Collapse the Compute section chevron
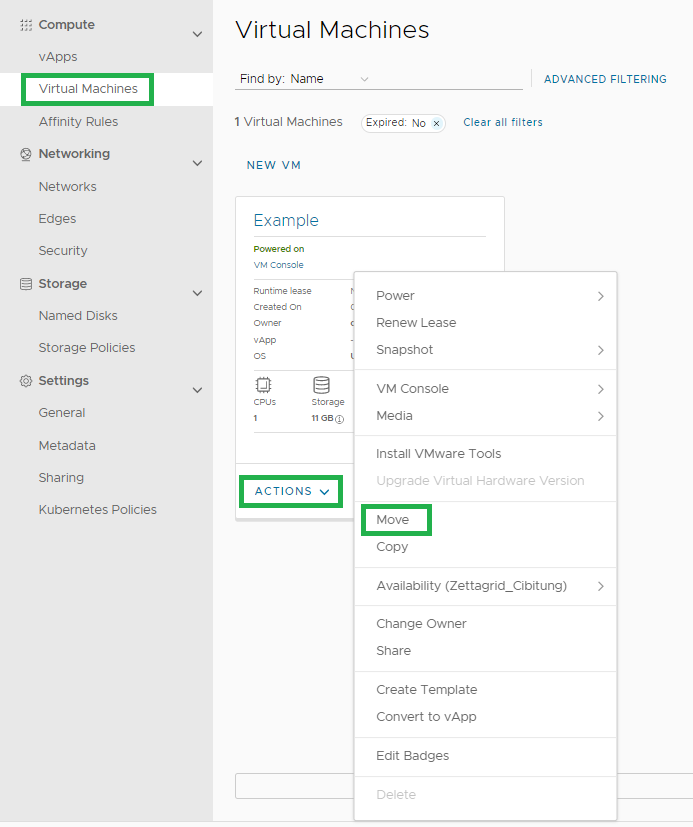 point(197,34)
